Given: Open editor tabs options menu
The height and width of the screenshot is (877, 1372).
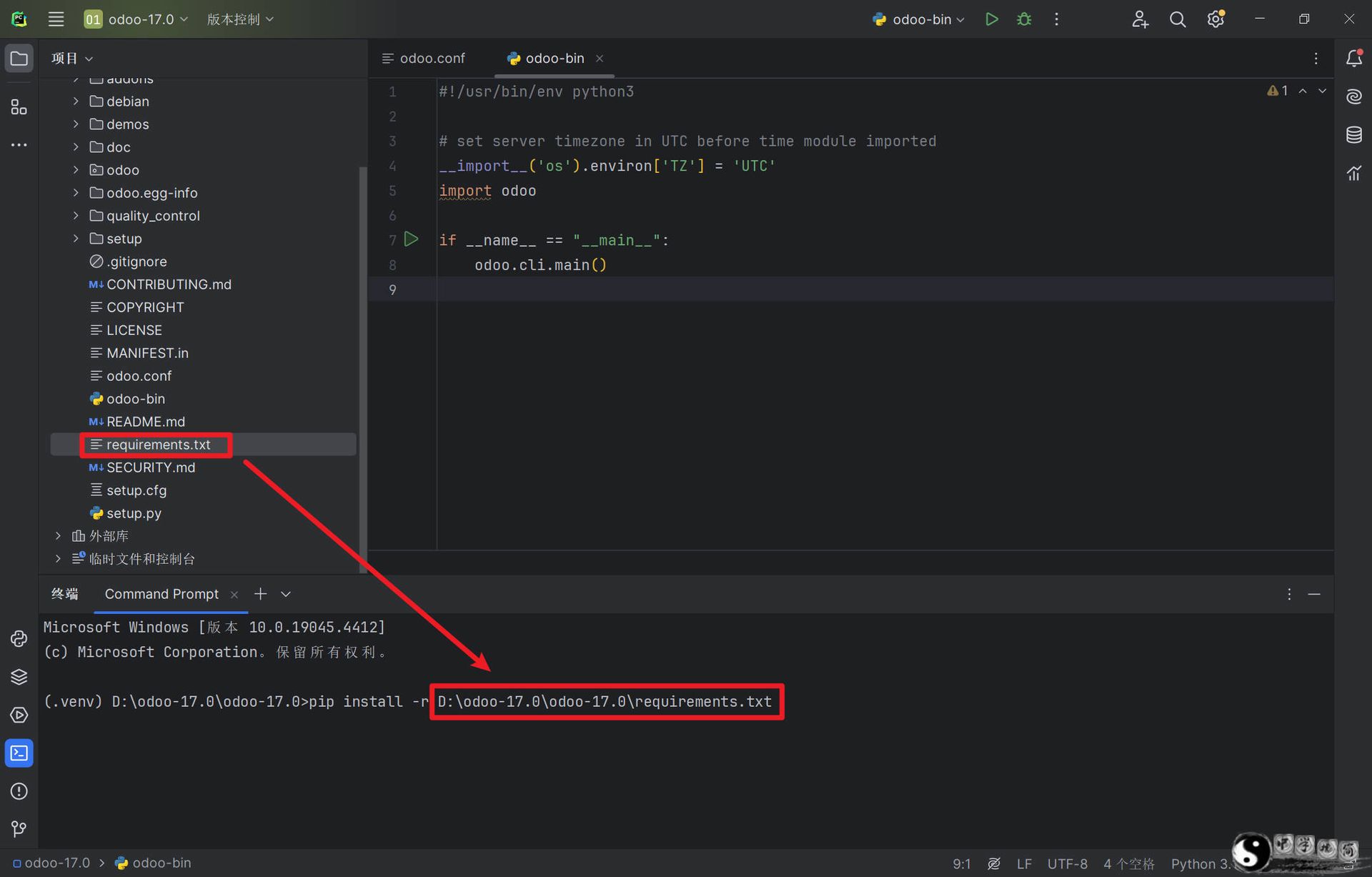Looking at the screenshot, I should tap(1316, 59).
